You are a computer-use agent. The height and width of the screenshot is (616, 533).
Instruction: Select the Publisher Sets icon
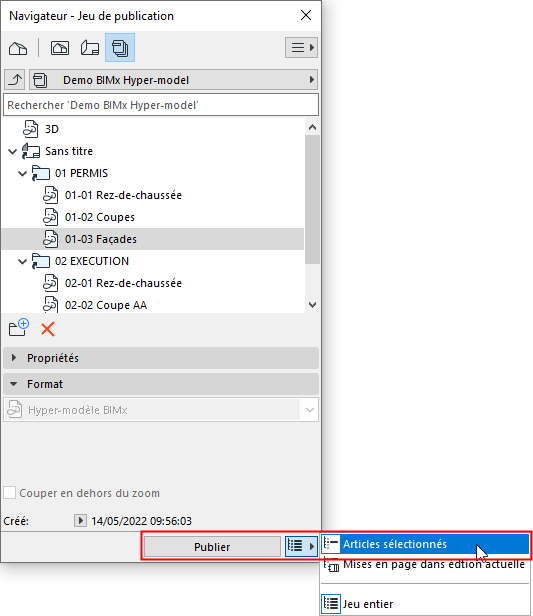[120, 48]
